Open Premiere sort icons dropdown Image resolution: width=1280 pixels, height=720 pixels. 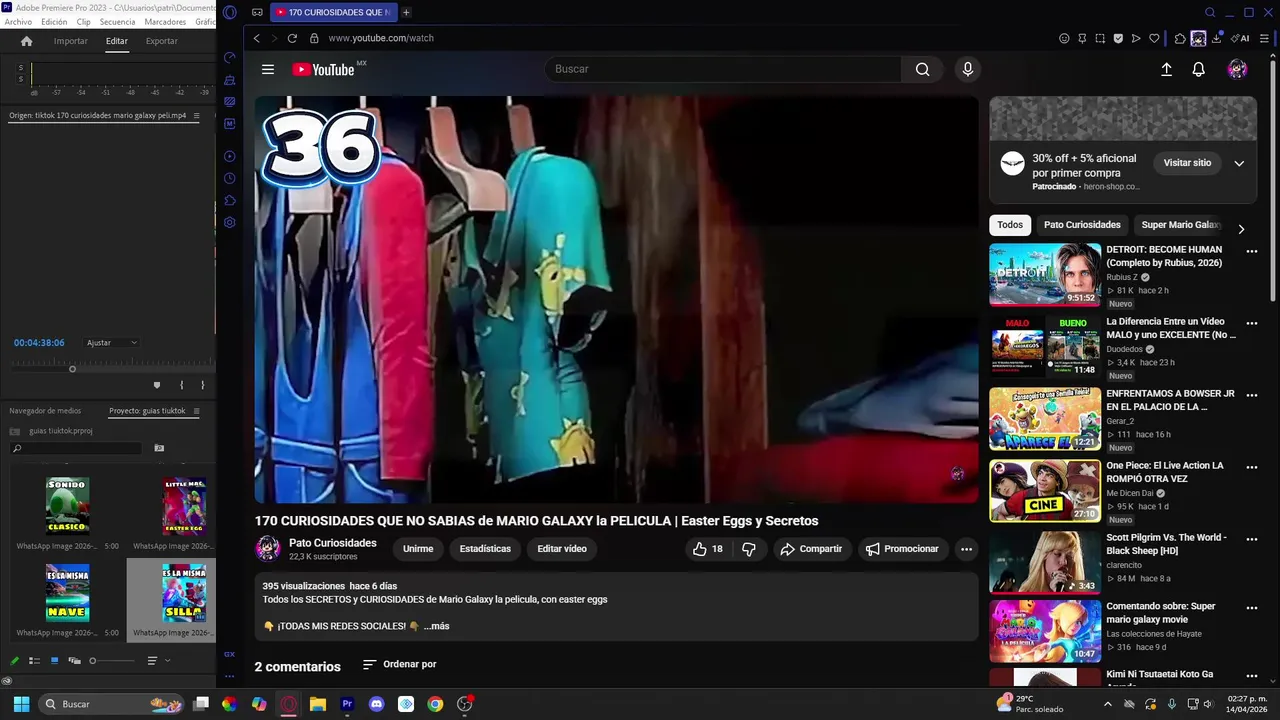coord(158,661)
